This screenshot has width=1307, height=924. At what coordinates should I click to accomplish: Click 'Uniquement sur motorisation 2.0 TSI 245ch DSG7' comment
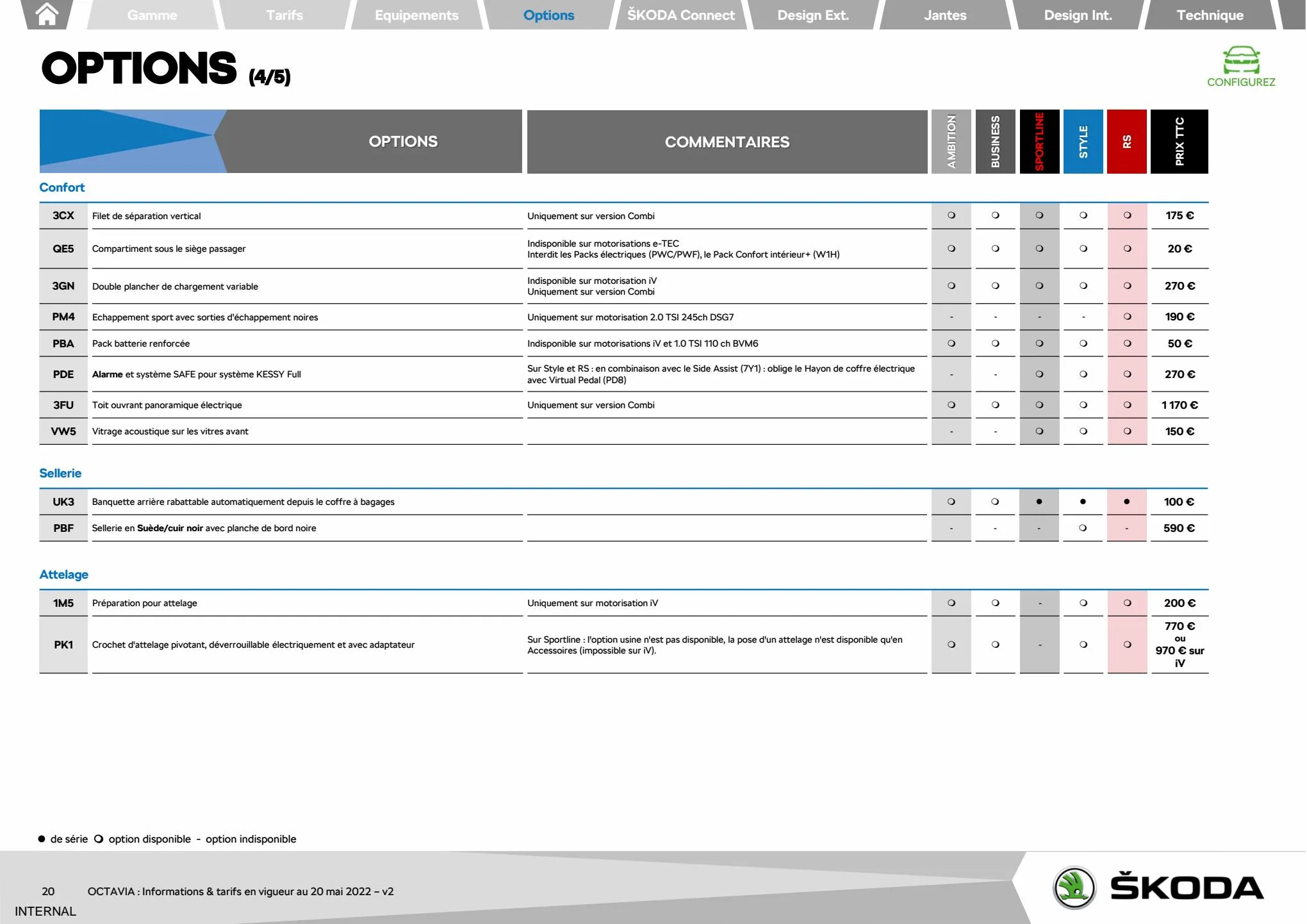click(x=630, y=317)
